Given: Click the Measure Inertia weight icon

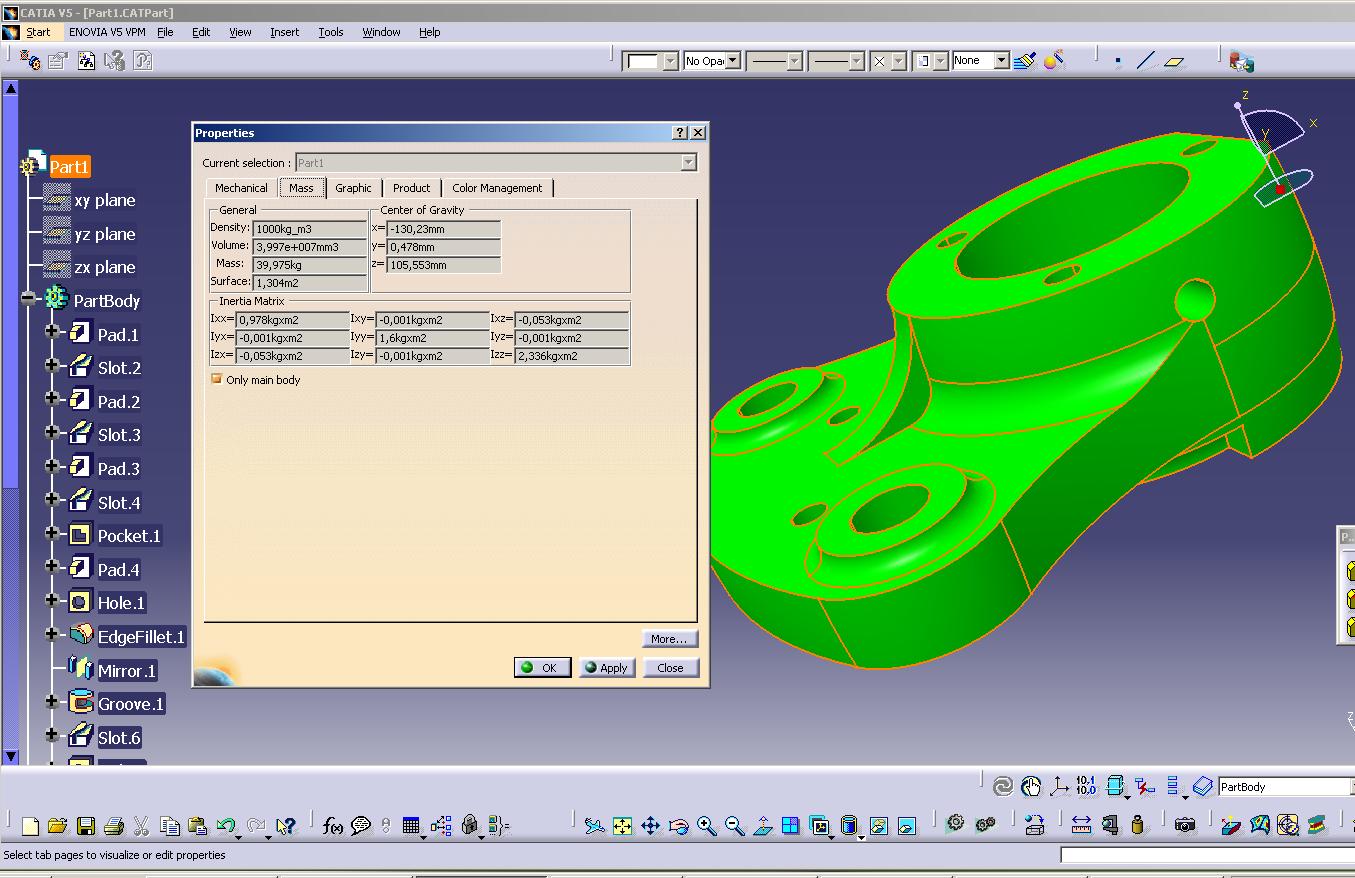Looking at the screenshot, I should pos(1138,825).
